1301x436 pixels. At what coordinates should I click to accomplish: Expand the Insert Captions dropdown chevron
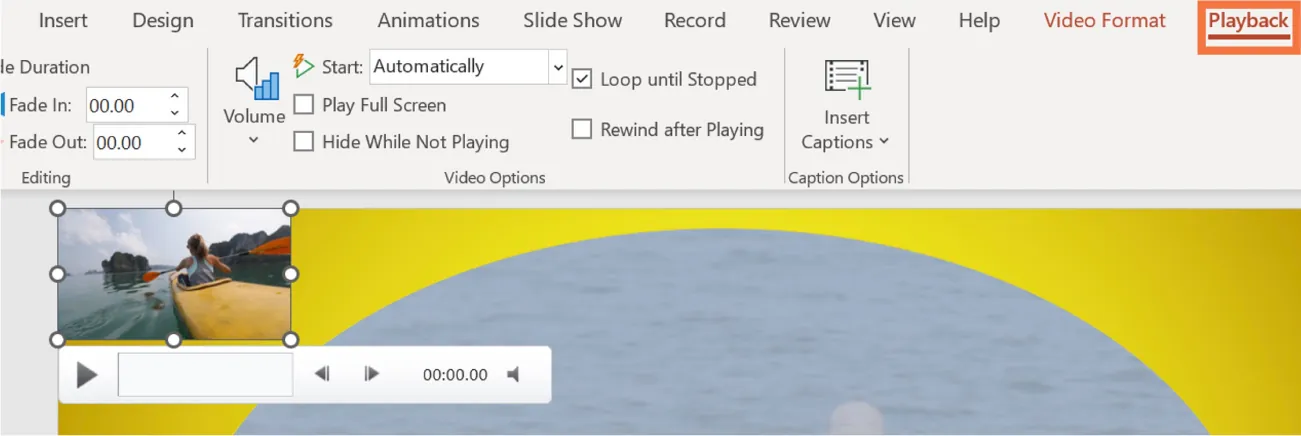point(884,142)
